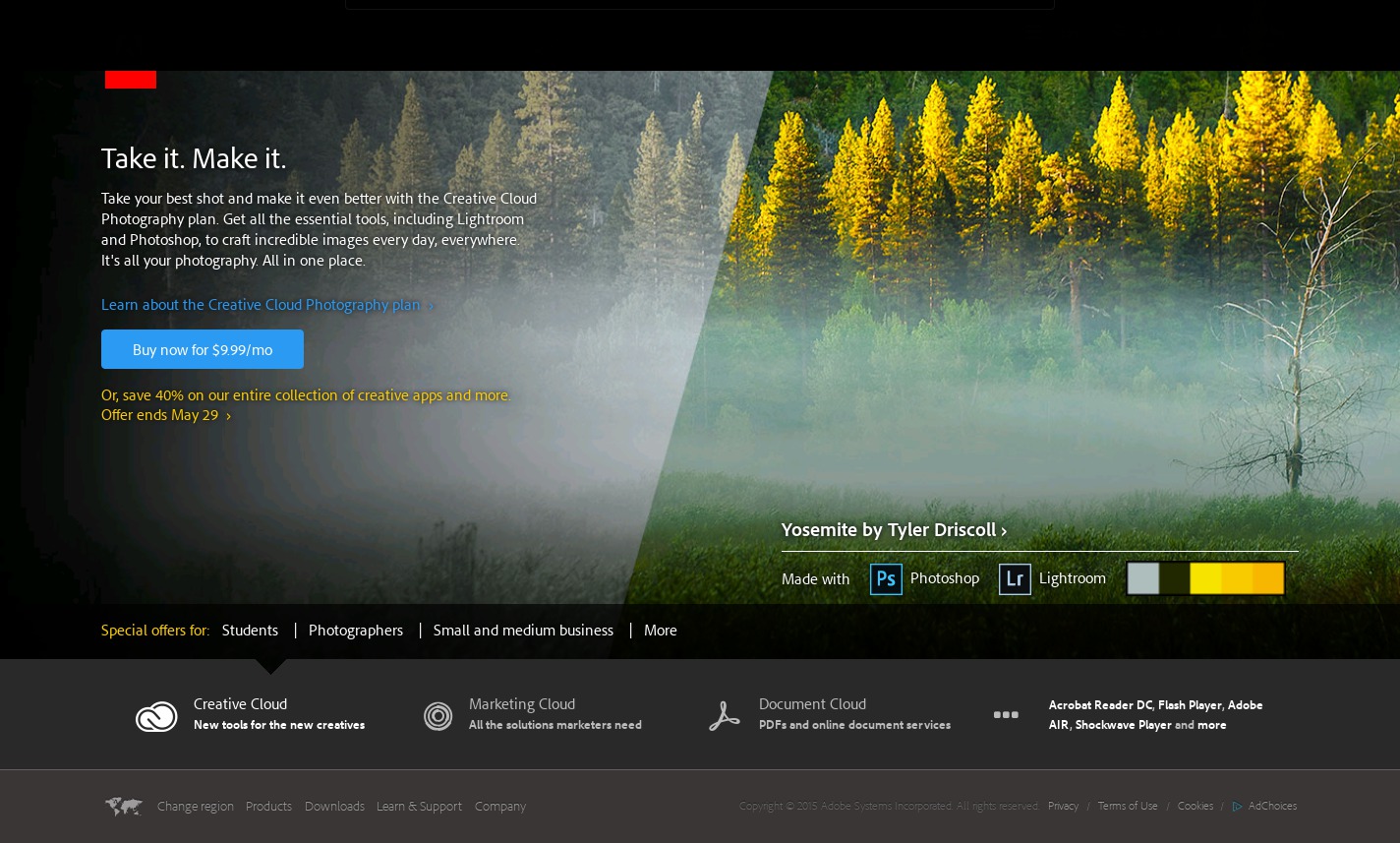This screenshot has height=843, width=1400.
Task: Open Creative Cloud via its cloud icon
Action: [x=156, y=716]
